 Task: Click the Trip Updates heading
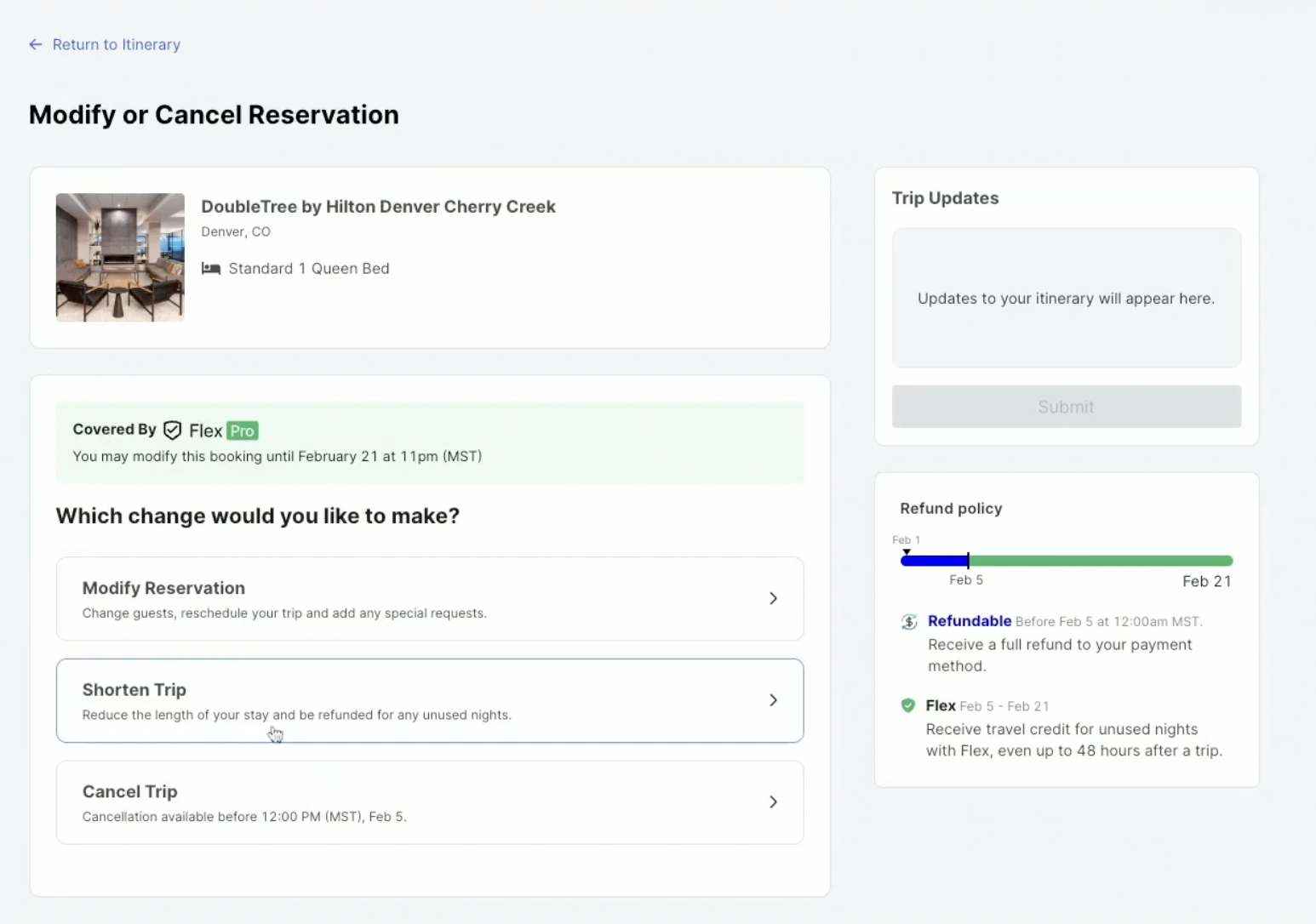(x=945, y=198)
